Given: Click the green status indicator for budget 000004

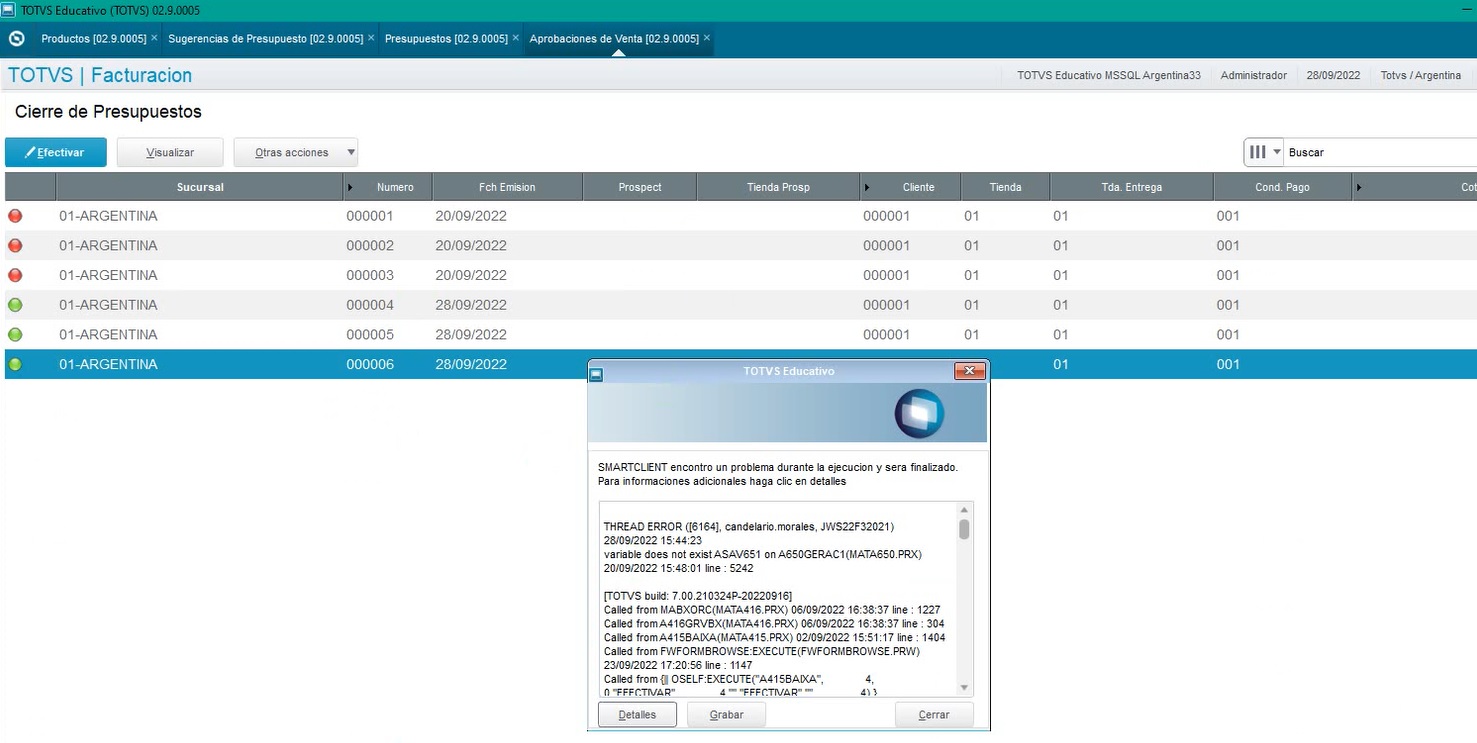Looking at the screenshot, I should point(15,305).
